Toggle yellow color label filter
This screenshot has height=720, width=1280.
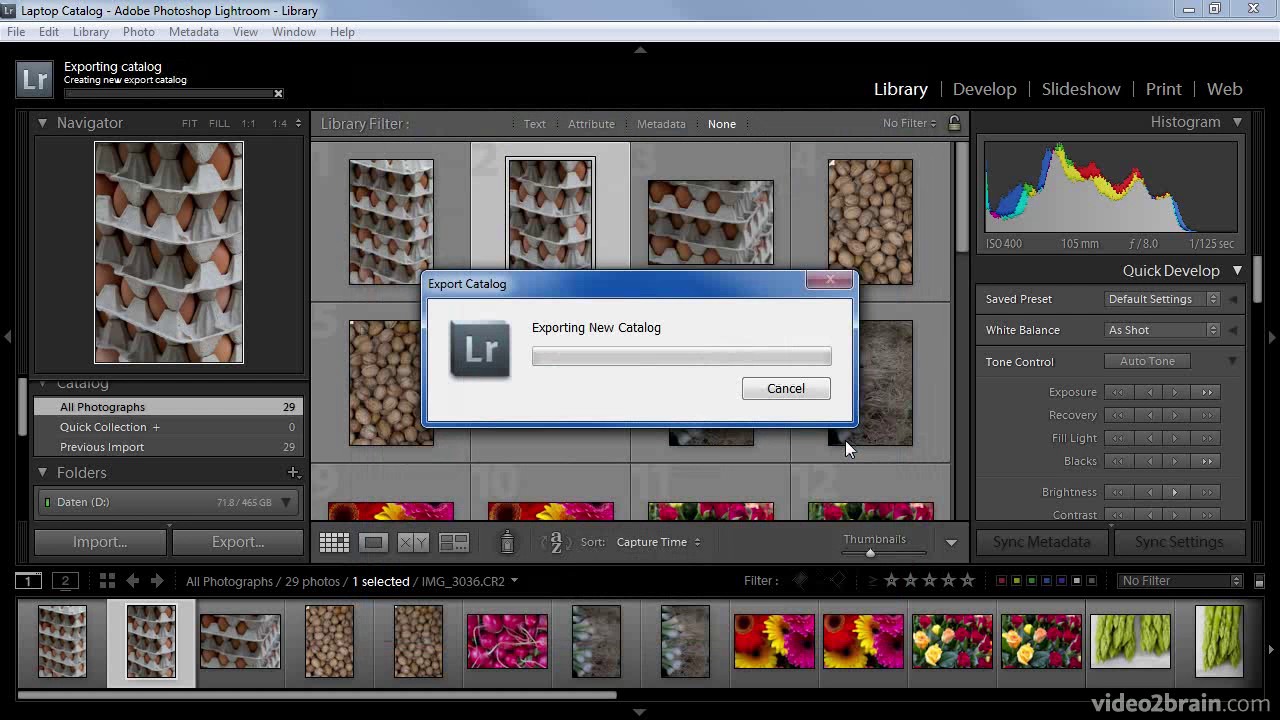click(1017, 581)
